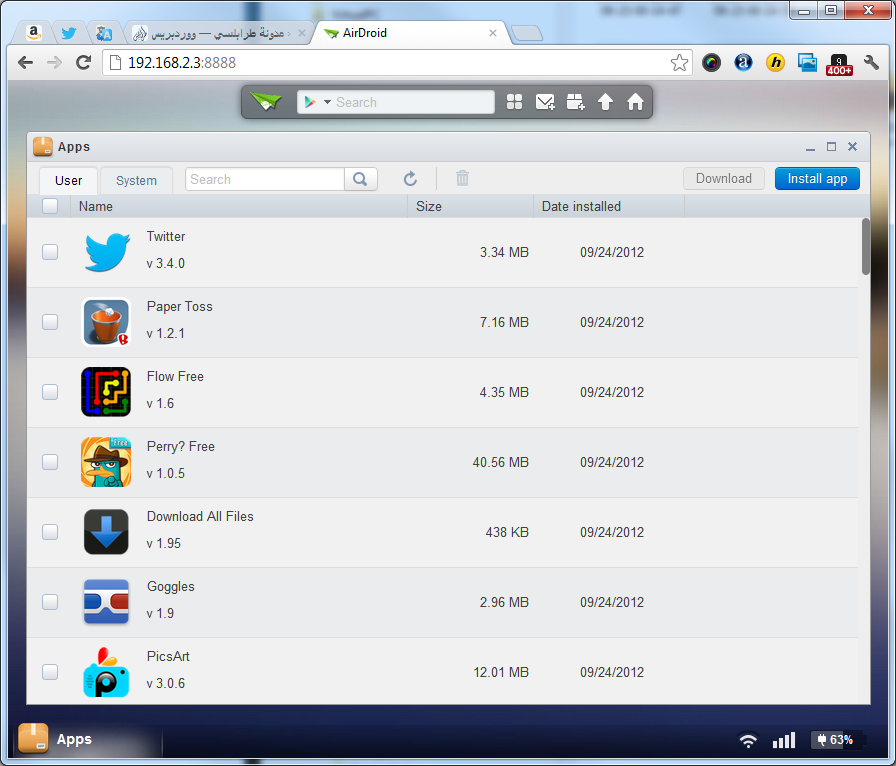
Task: Click the blue 'a' extension icon
Action: click(x=743, y=62)
